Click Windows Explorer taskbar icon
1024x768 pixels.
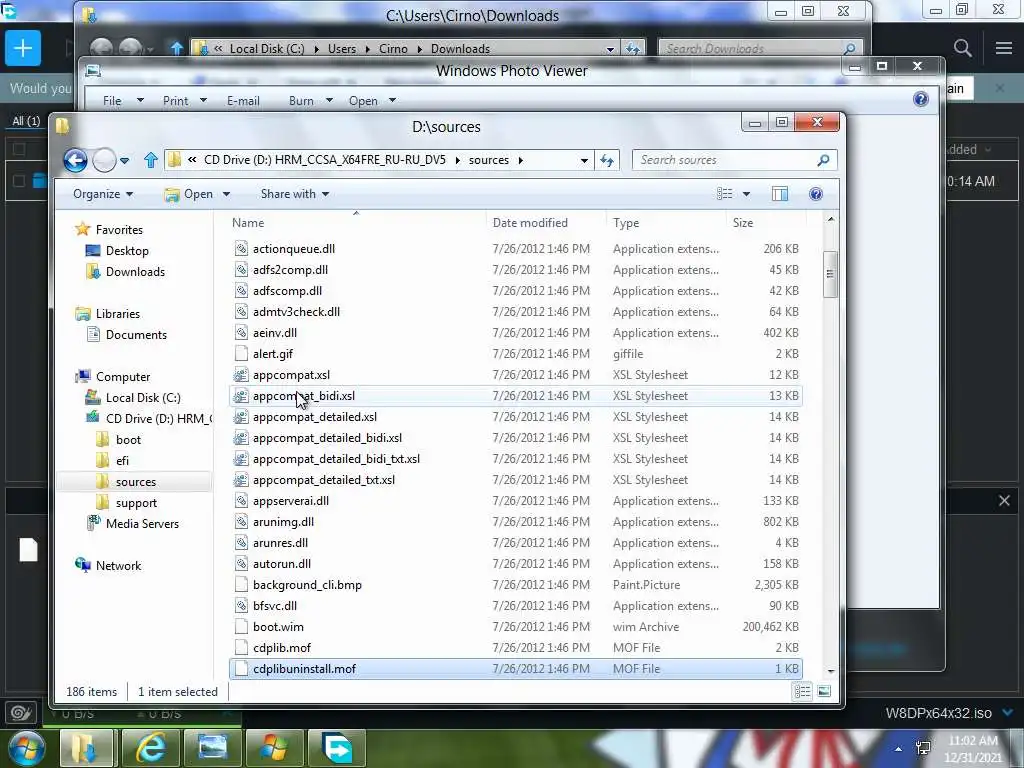coord(86,748)
